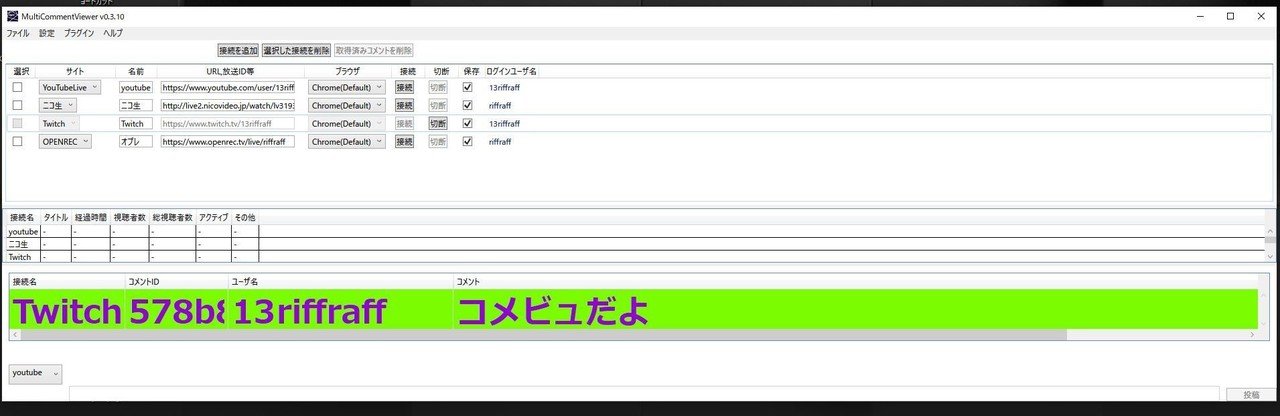1280x416 pixels.
Task: Click the 取得済みコメントを削除 button
Action: pos(374,50)
